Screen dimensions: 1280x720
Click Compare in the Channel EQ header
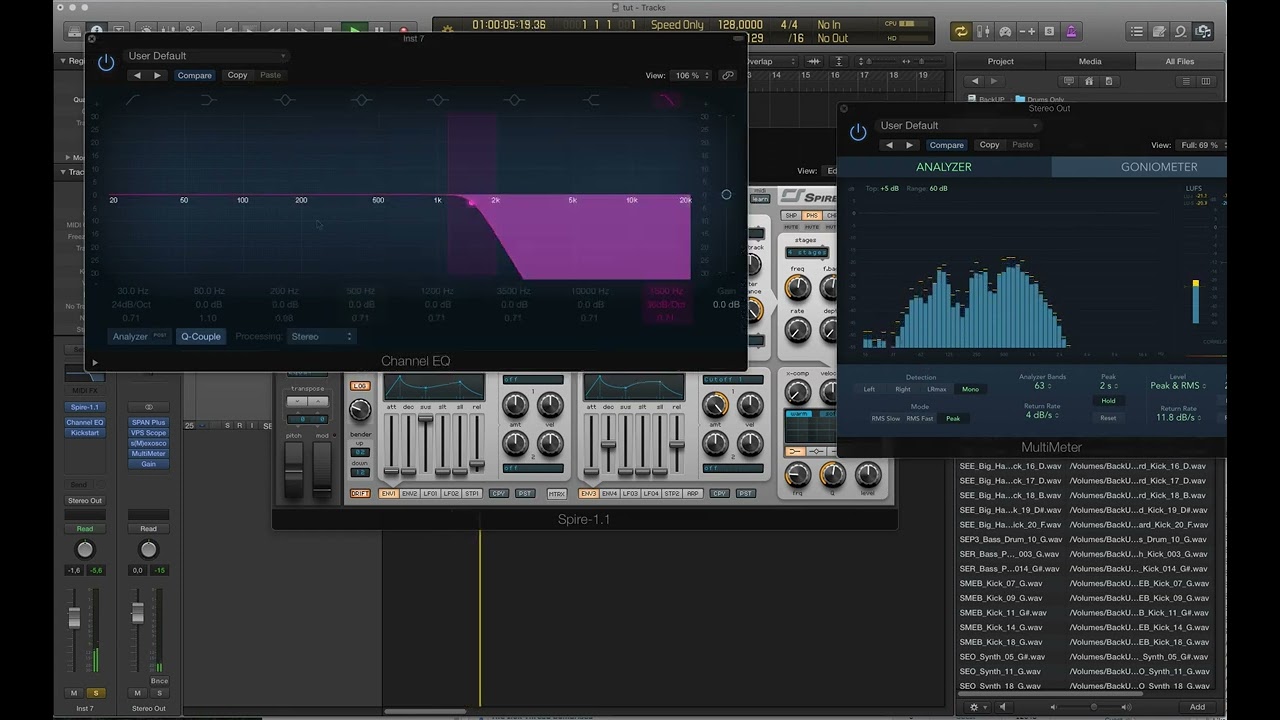195,76
